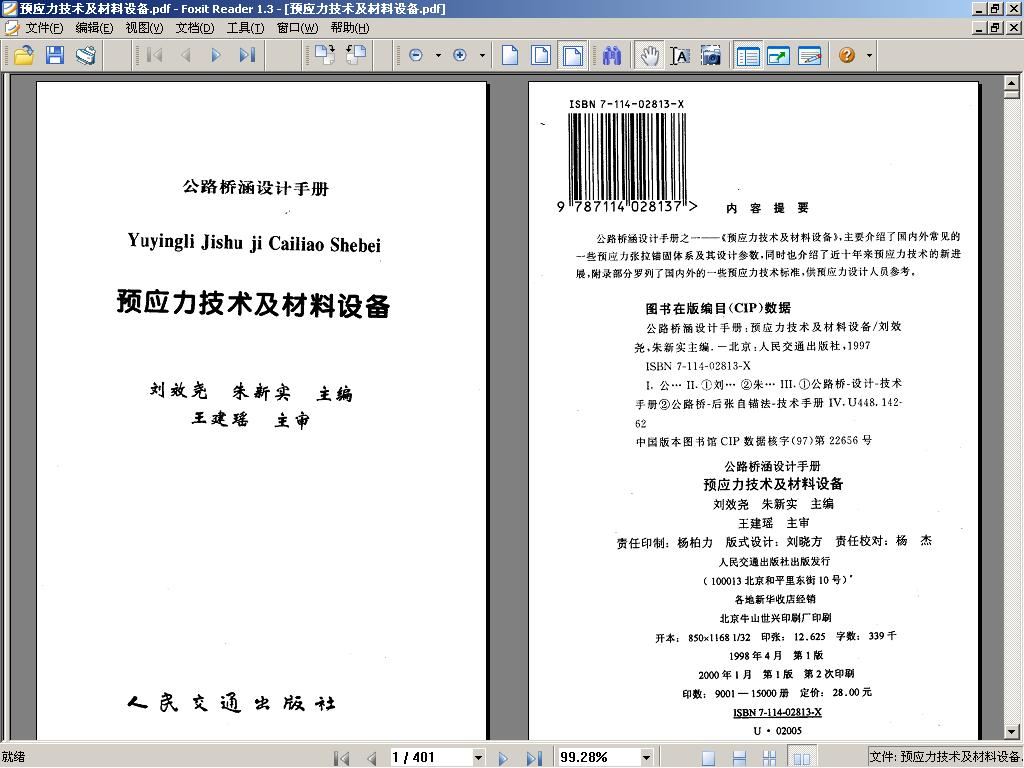Save the document via floppy disk icon
Viewport: 1024px width, 768px height.
pos(55,56)
